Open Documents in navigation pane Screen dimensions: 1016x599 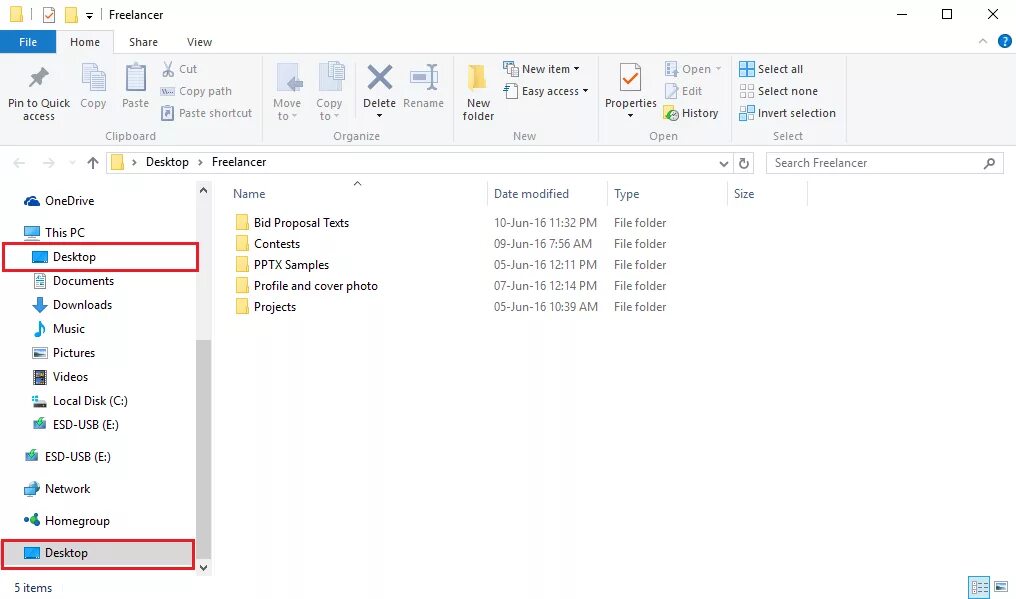tap(73, 281)
